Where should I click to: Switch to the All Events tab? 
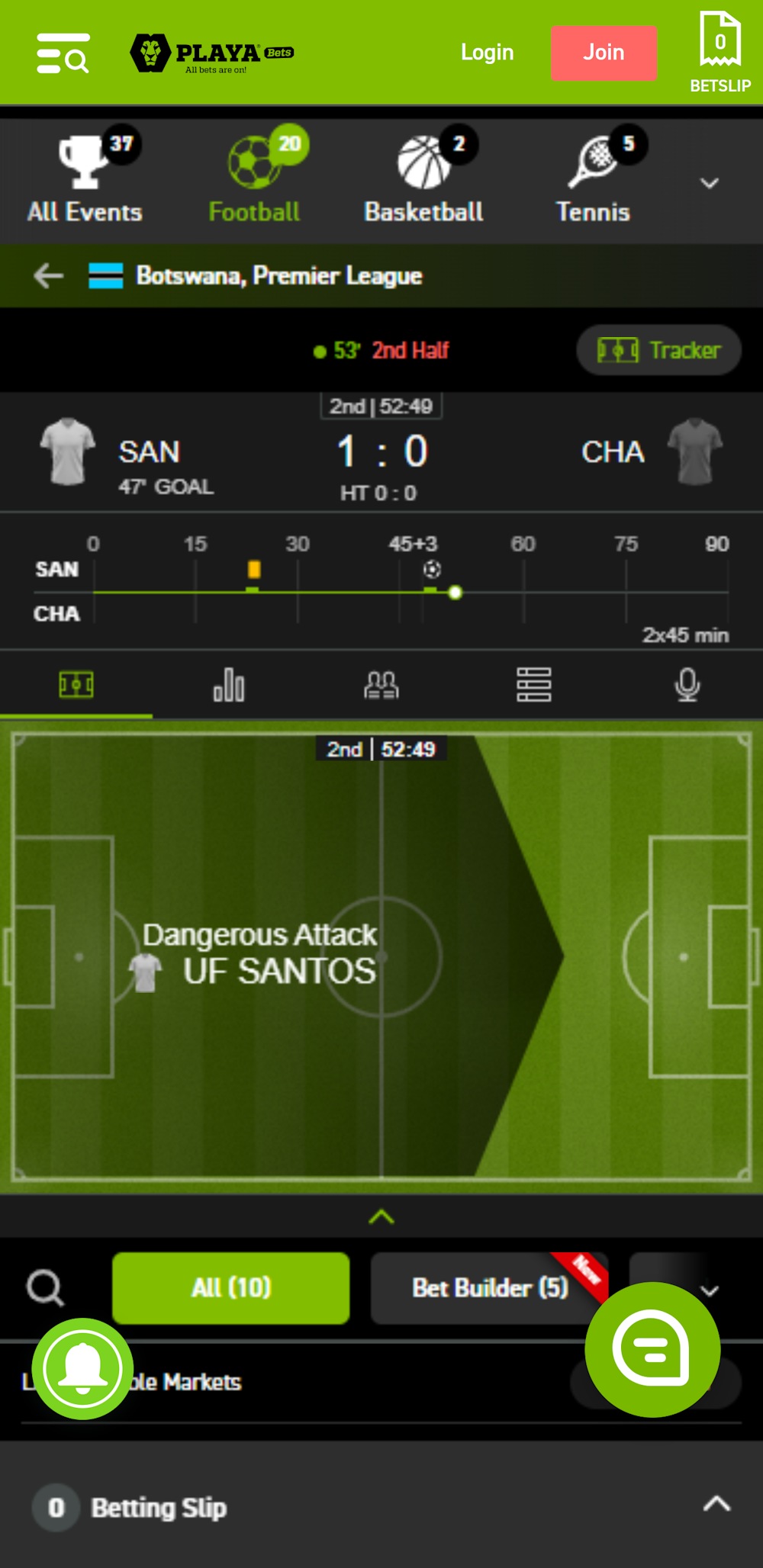pos(84,175)
